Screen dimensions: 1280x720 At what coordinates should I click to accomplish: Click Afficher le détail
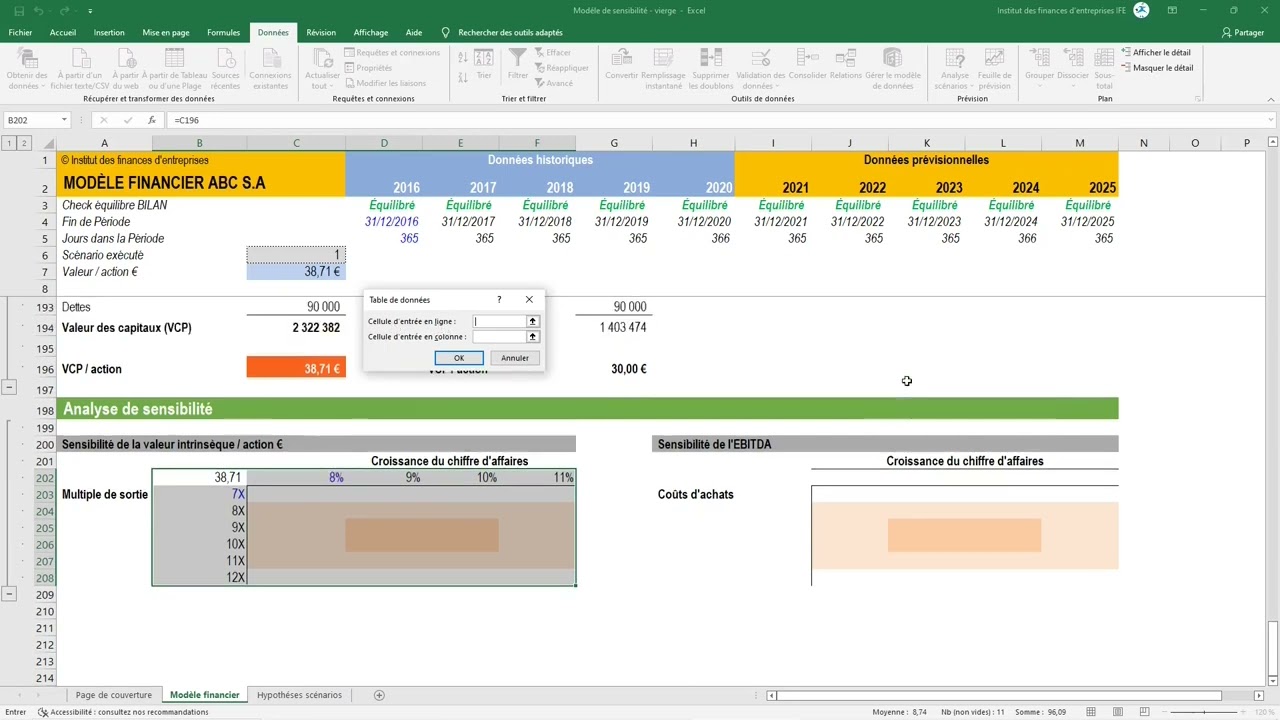1157,53
